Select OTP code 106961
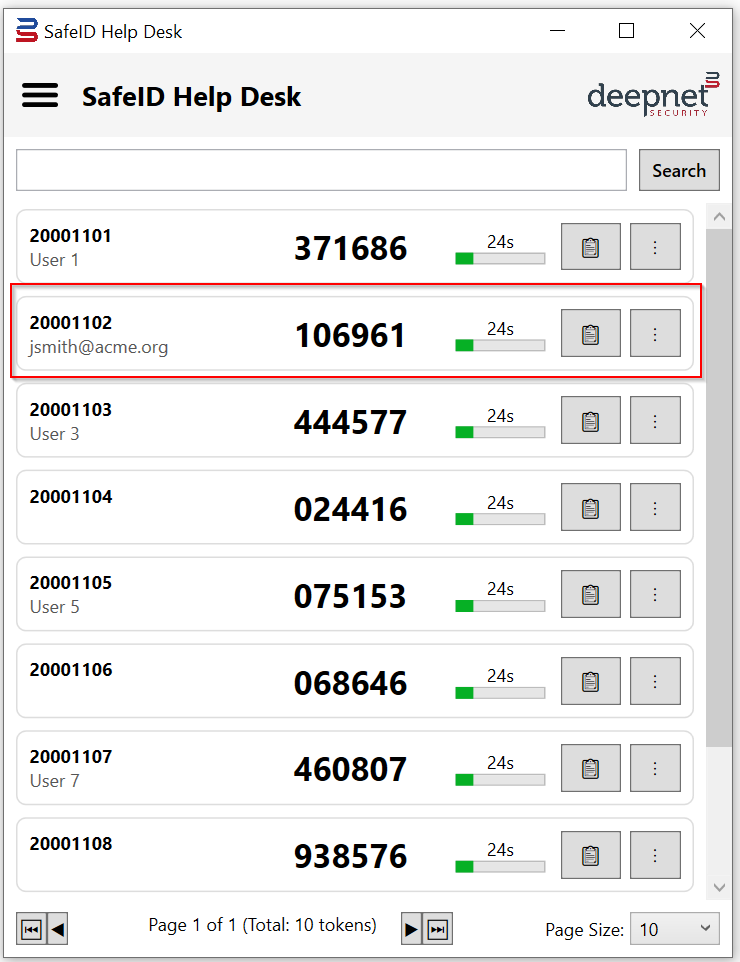740x962 pixels. click(350, 336)
